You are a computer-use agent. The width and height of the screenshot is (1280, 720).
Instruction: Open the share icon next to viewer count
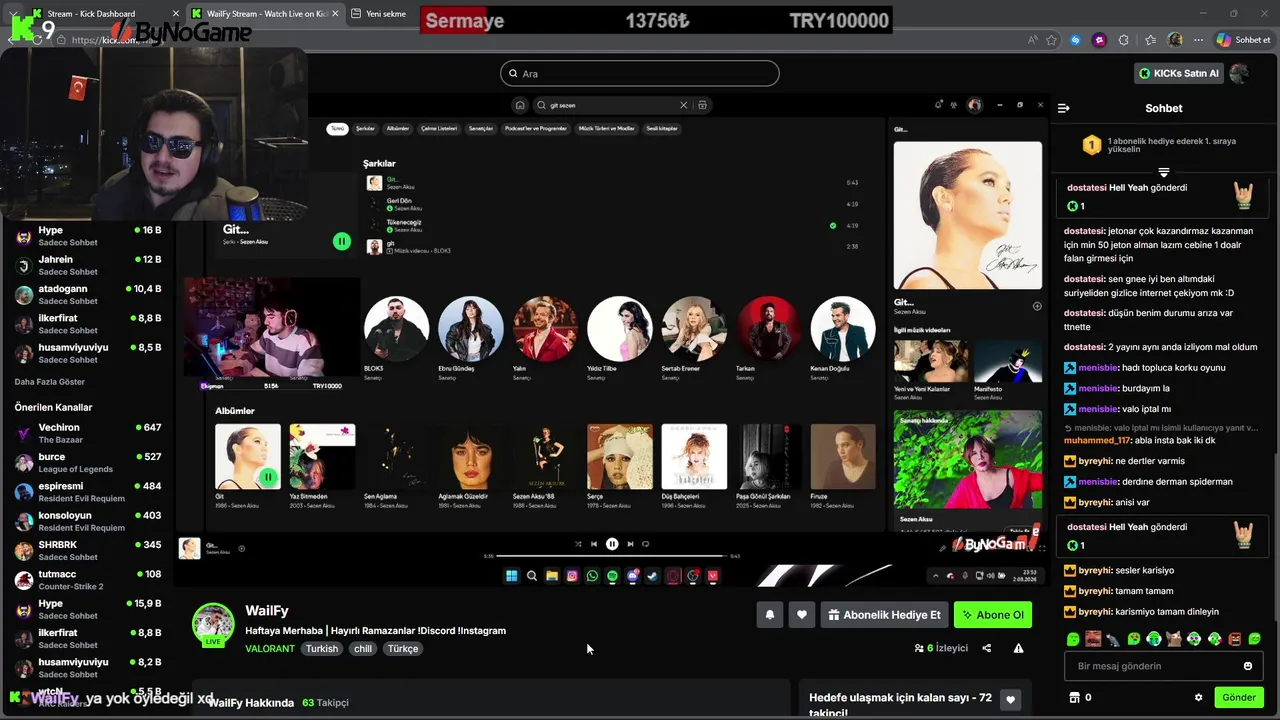click(x=987, y=648)
